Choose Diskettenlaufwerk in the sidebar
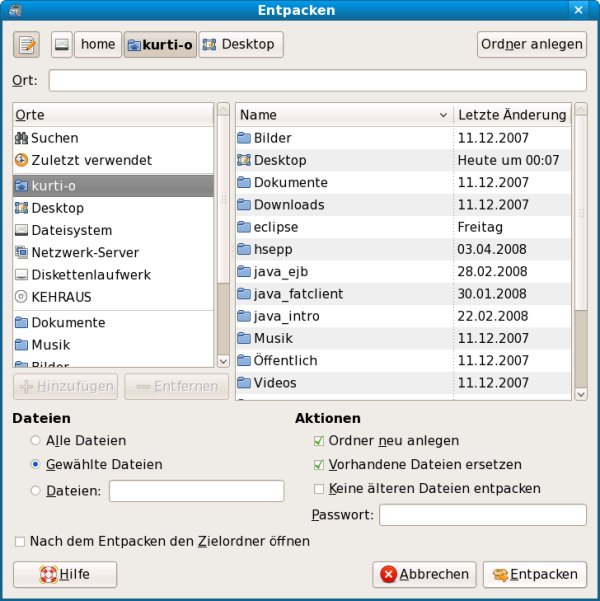 pyautogui.click(x=91, y=274)
